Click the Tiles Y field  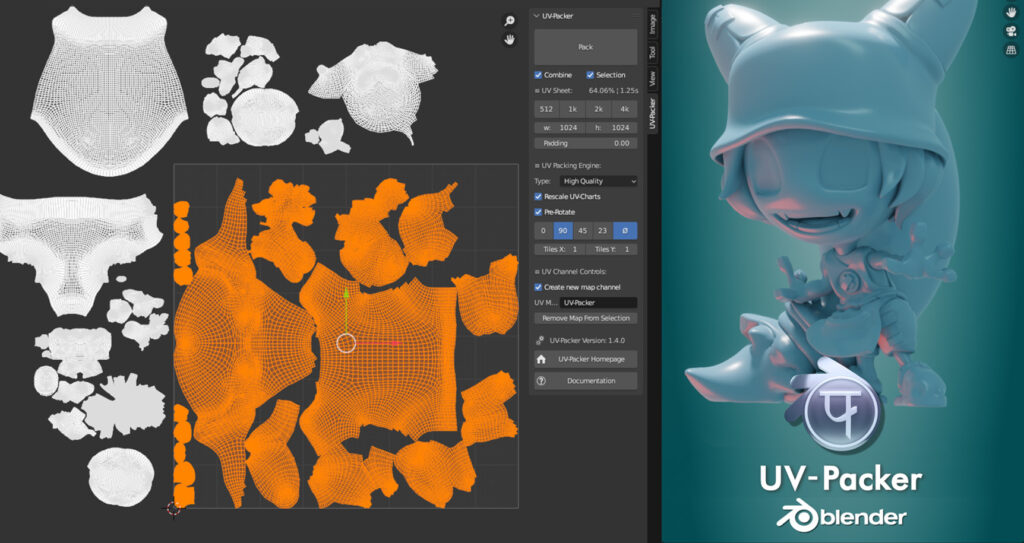pos(613,250)
